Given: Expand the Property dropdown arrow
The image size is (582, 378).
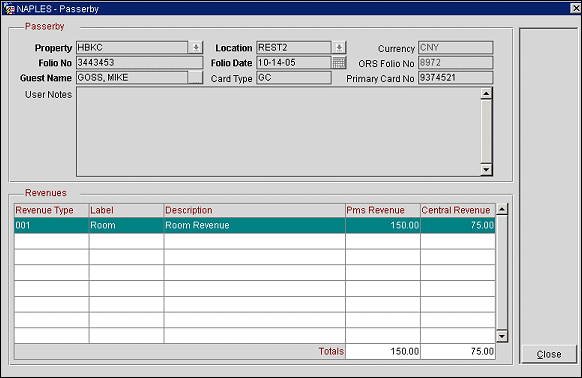Looking at the screenshot, I should [196, 48].
